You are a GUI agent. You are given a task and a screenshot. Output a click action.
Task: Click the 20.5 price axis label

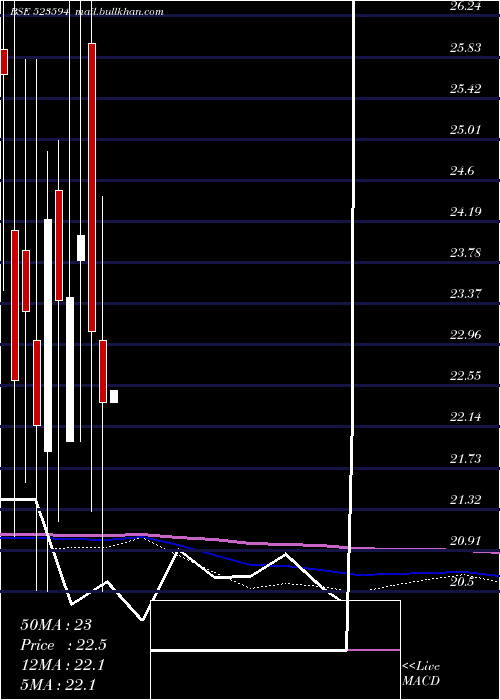pos(462,582)
